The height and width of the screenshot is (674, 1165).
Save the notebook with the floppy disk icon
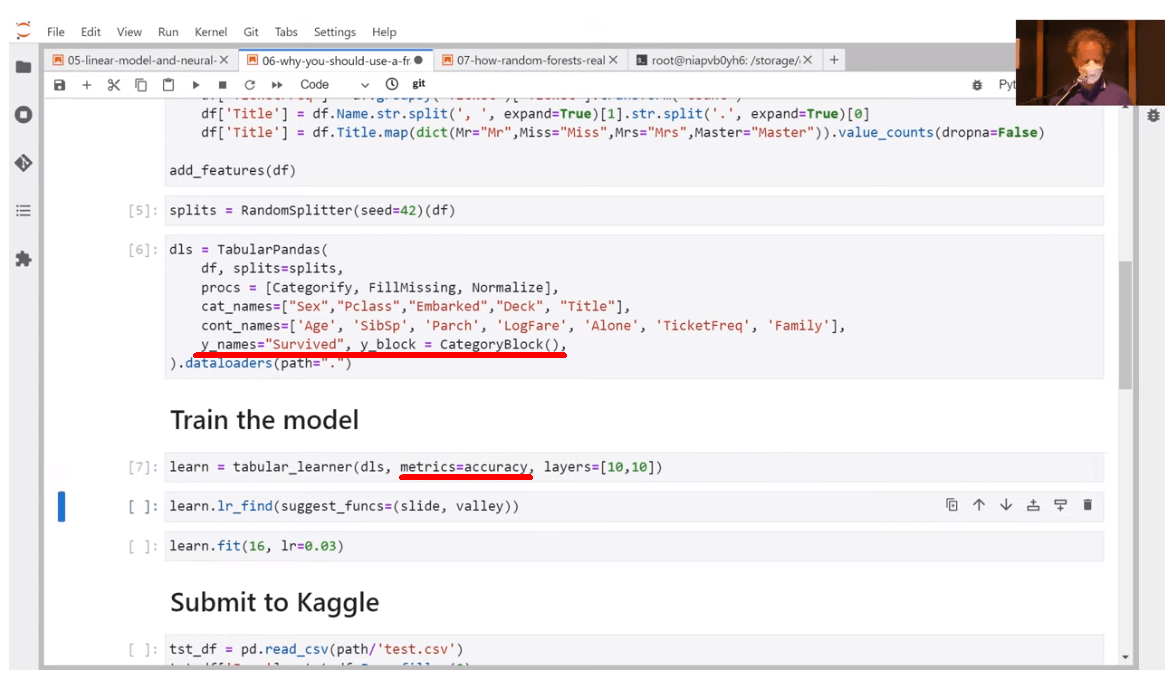tap(60, 85)
